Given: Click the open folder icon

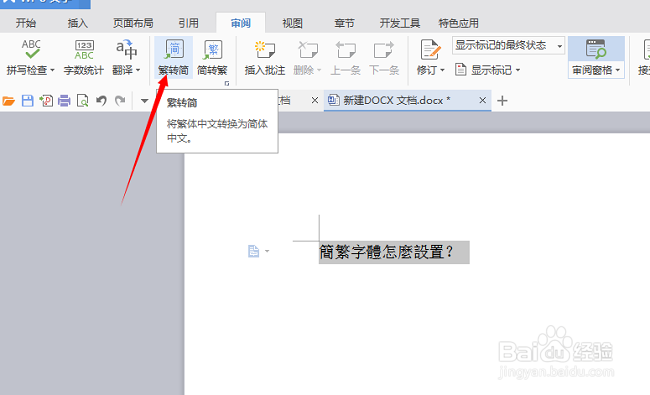Looking at the screenshot, I should [x=8, y=101].
